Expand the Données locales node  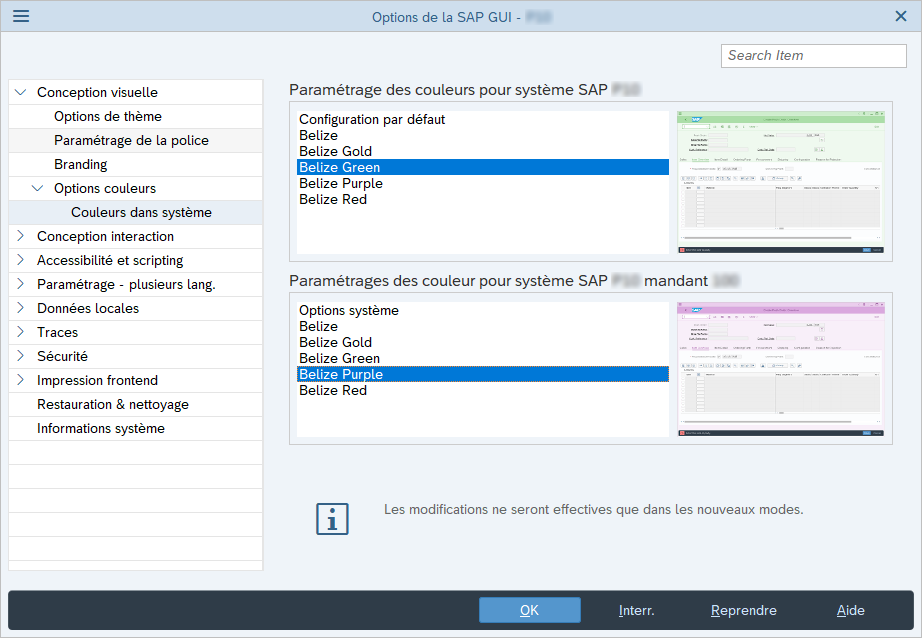21,308
